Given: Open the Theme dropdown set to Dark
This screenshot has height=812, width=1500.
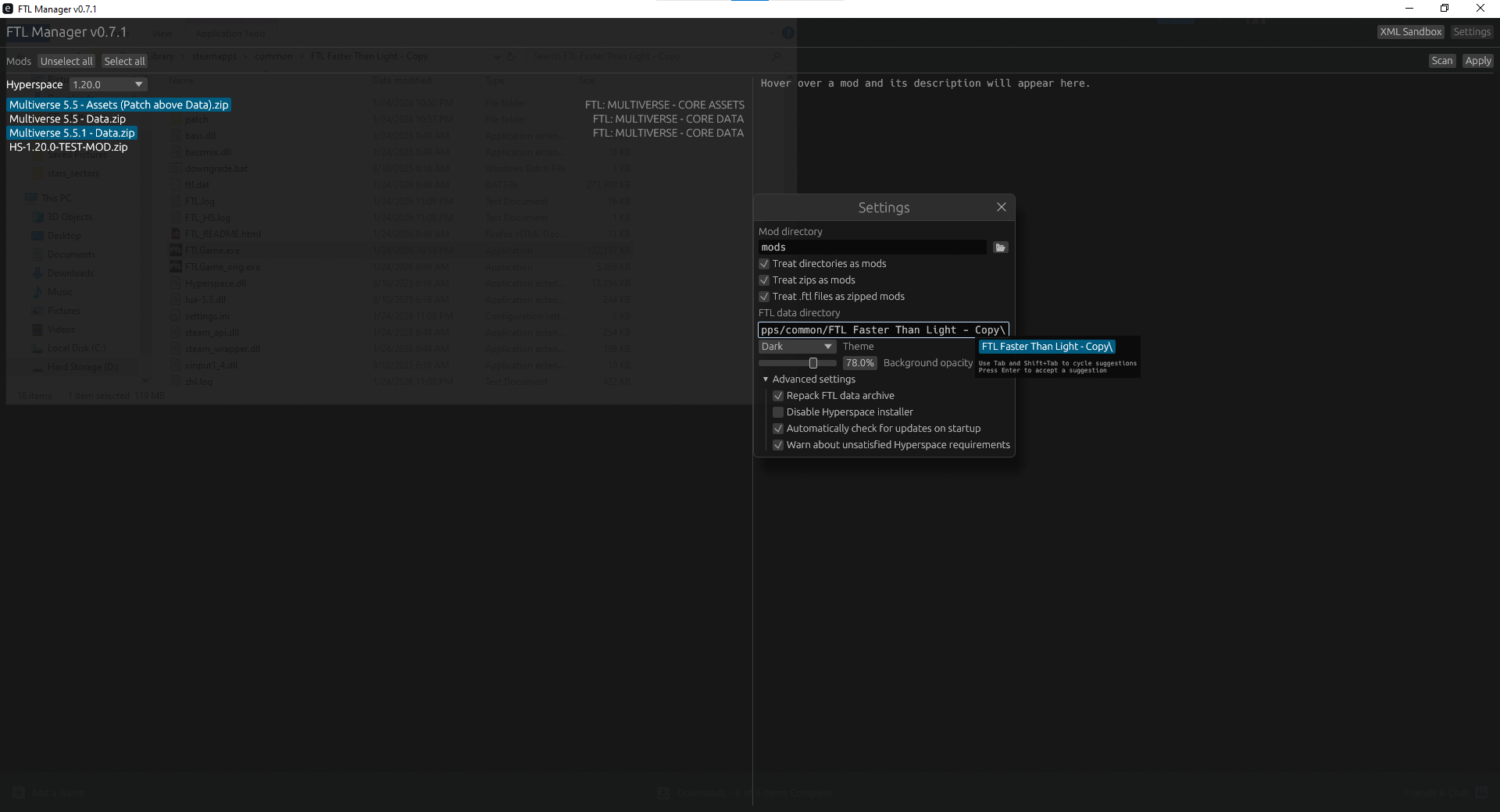Looking at the screenshot, I should point(797,347).
